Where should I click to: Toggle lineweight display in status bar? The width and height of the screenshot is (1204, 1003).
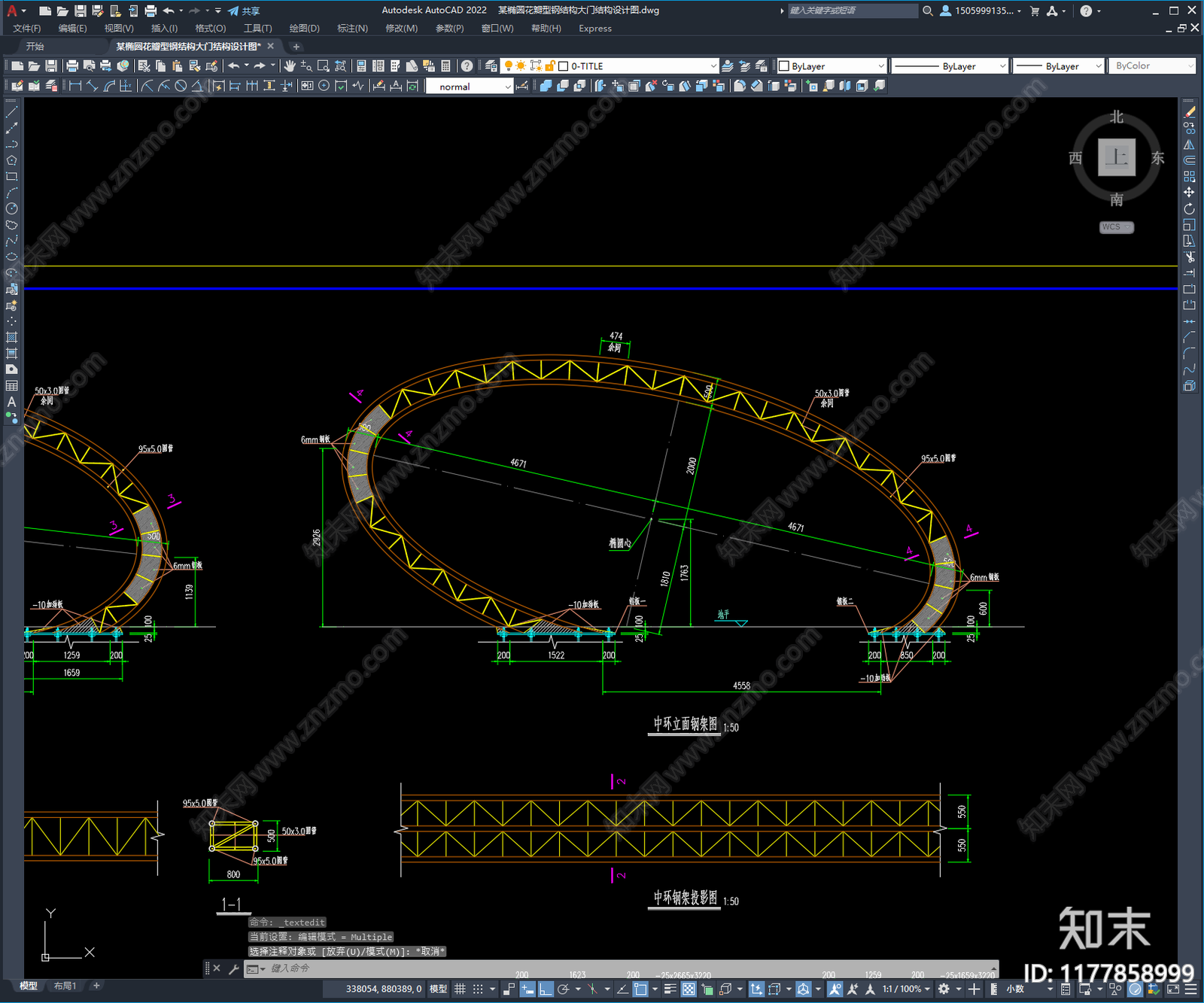[x=670, y=989]
